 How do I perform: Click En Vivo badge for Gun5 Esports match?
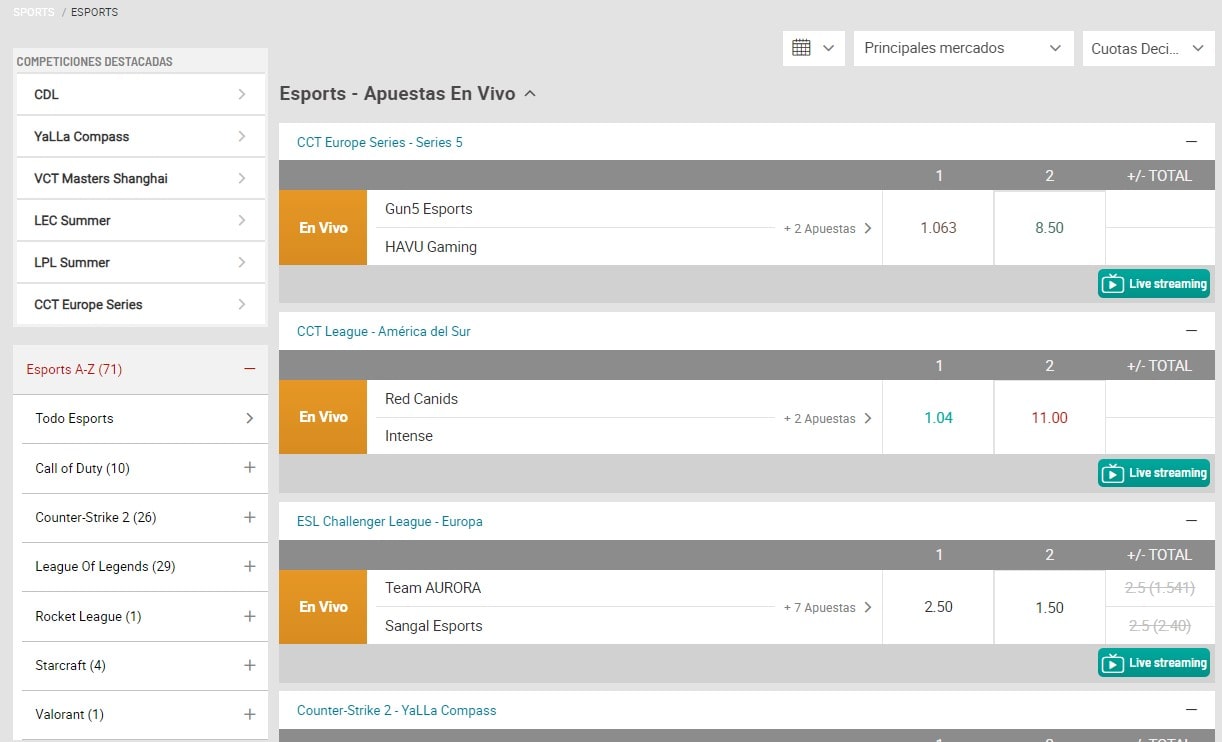click(x=323, y=228)
